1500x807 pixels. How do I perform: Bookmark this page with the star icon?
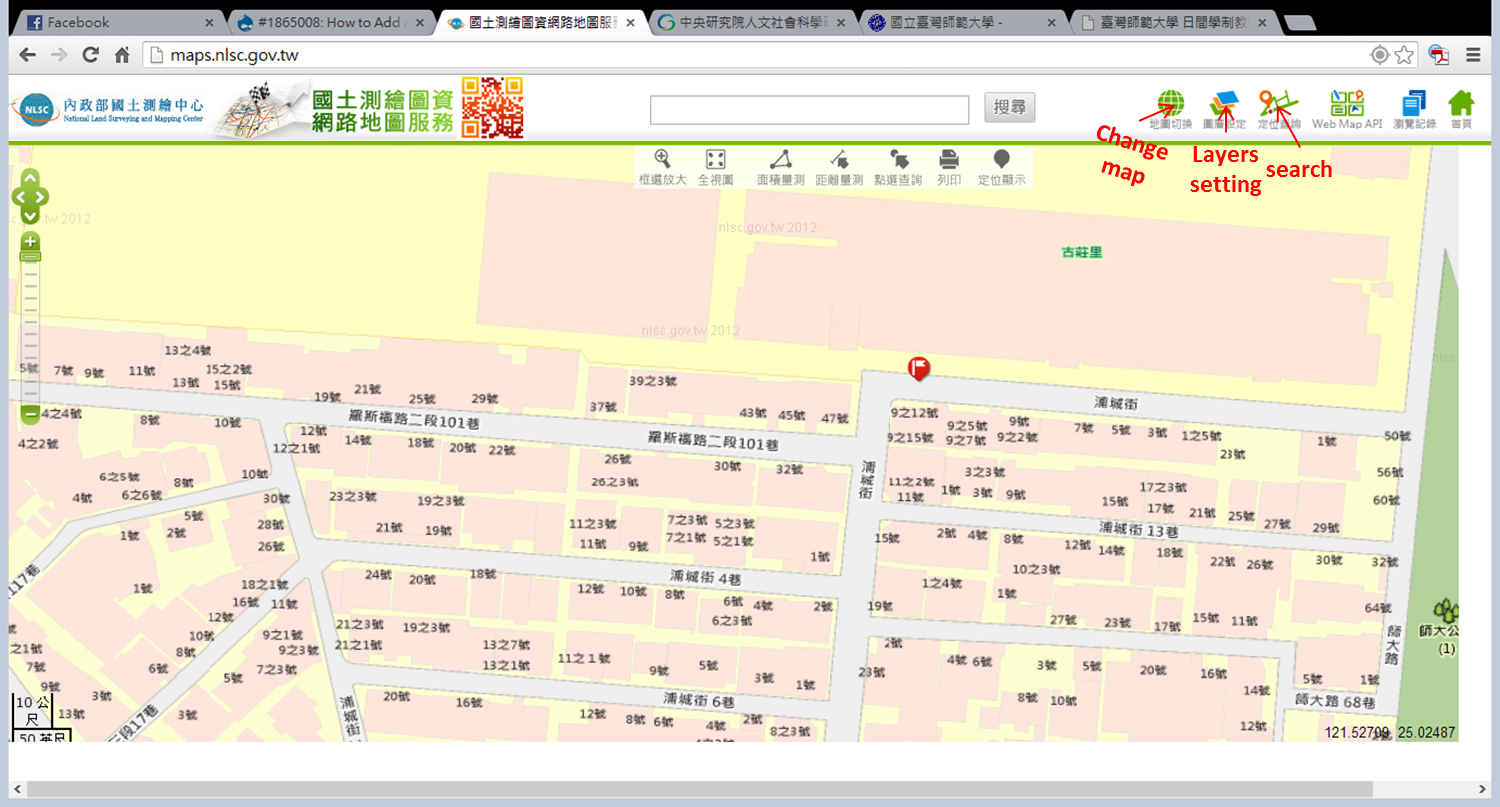(1404, 55)
